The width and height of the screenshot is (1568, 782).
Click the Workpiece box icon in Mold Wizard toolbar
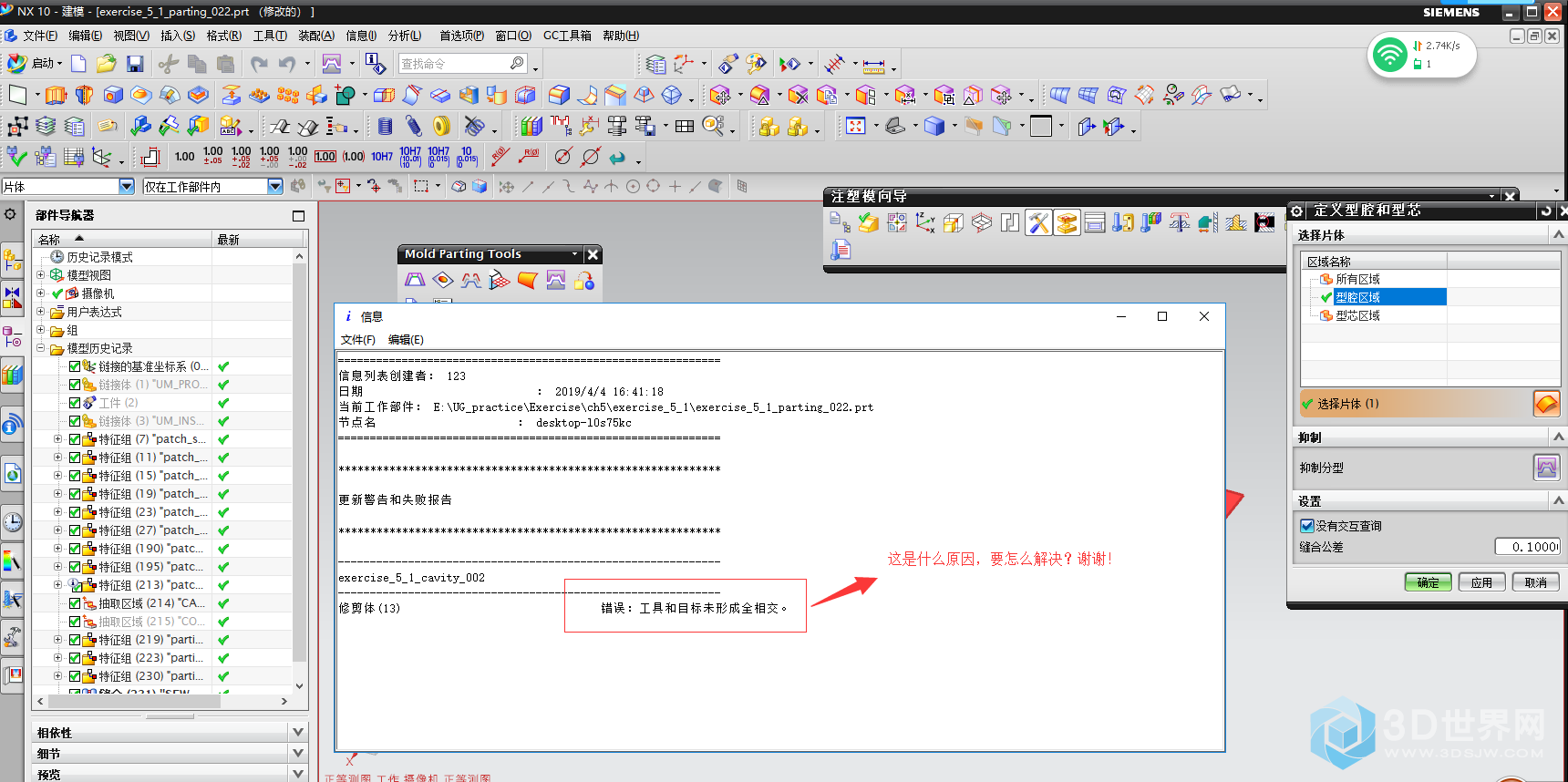[x=954, y=222]
